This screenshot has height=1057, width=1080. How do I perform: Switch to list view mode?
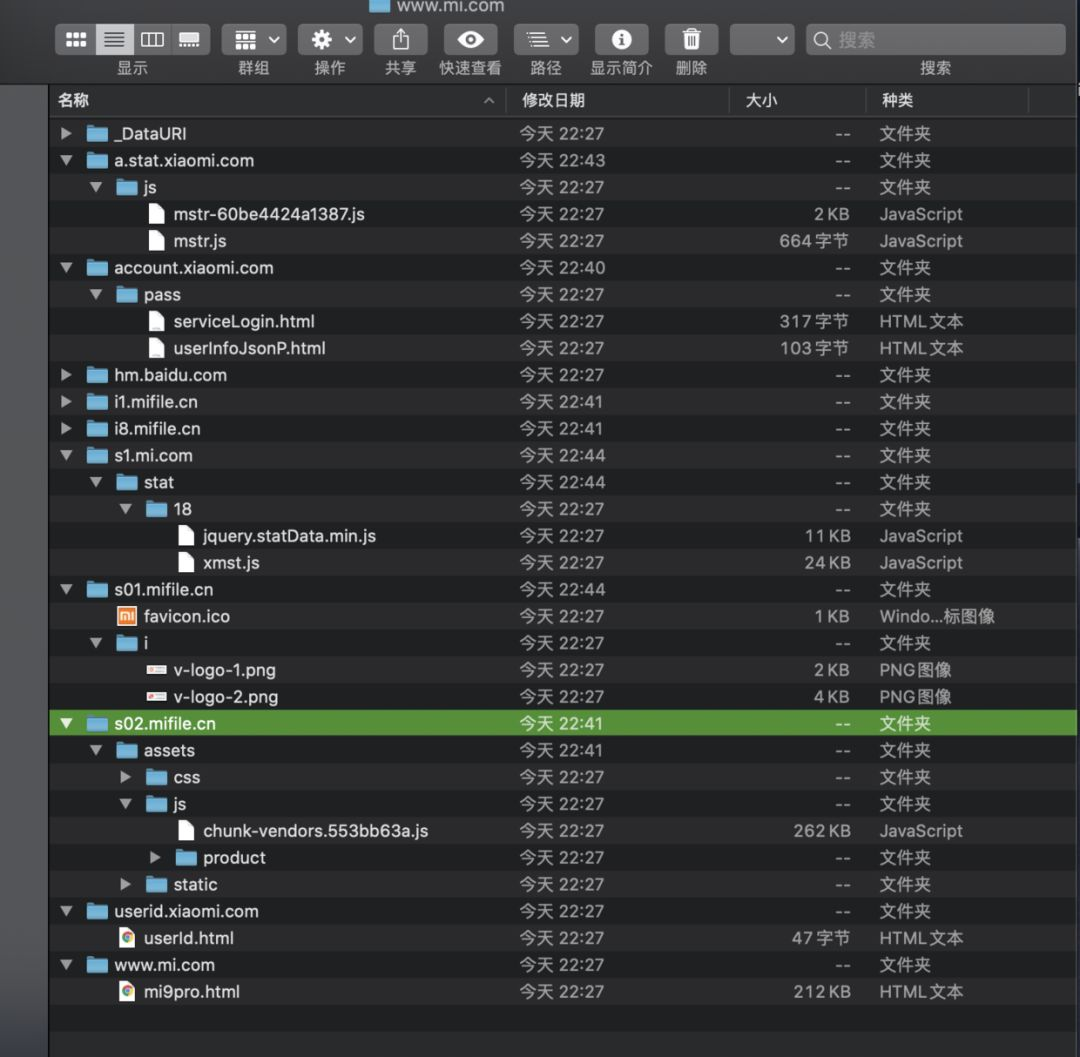pos(114,40)
